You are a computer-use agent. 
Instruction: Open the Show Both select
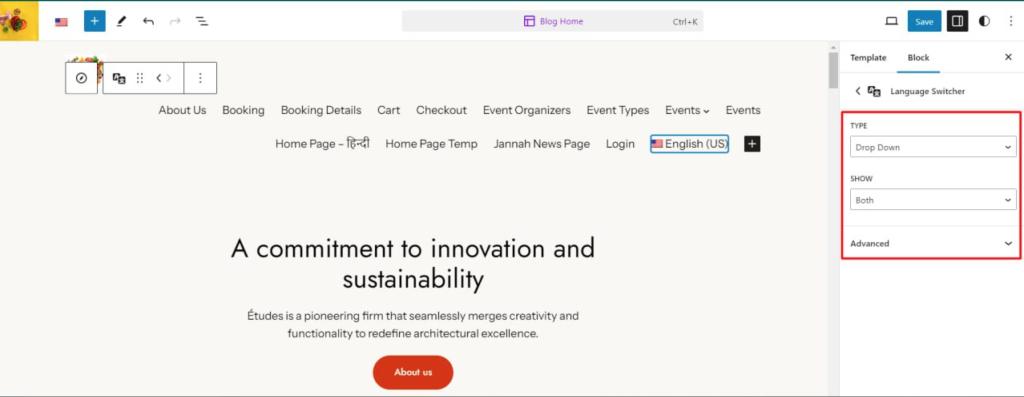933,200
